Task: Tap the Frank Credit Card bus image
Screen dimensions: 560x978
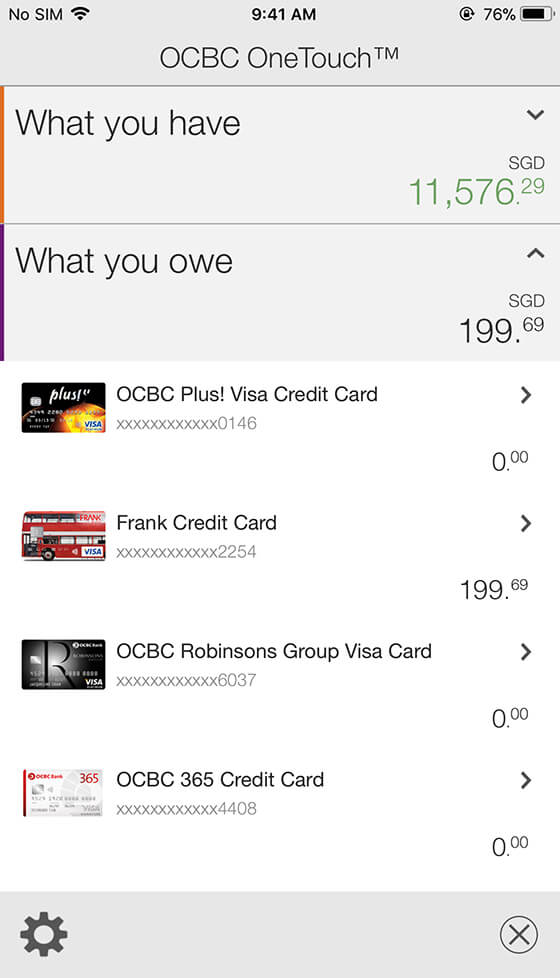Action: (x=64, y=536)
